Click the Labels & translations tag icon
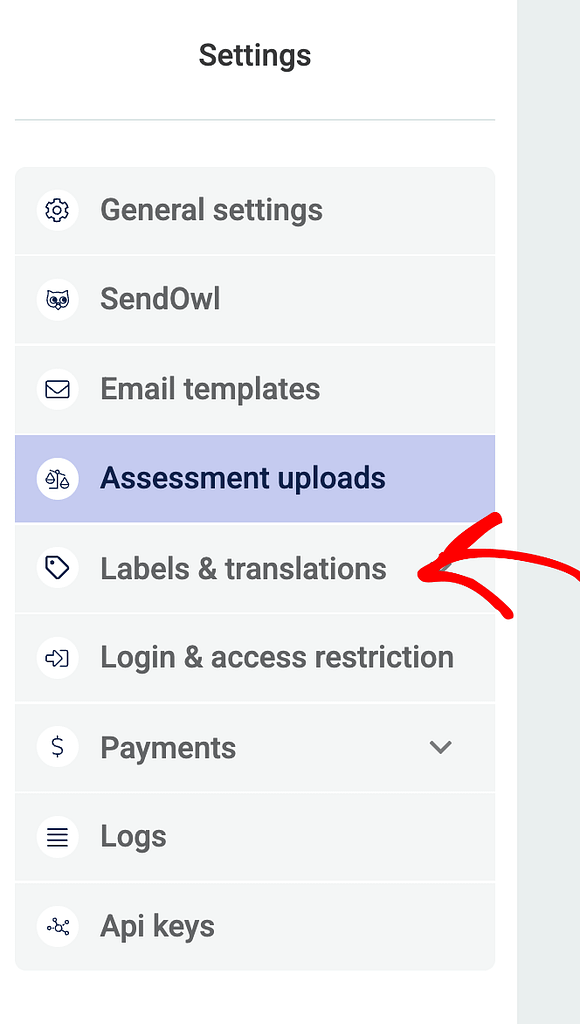The width and height of the screenshot is (580, 1024). pyautogui.click(x=57, y=568)
